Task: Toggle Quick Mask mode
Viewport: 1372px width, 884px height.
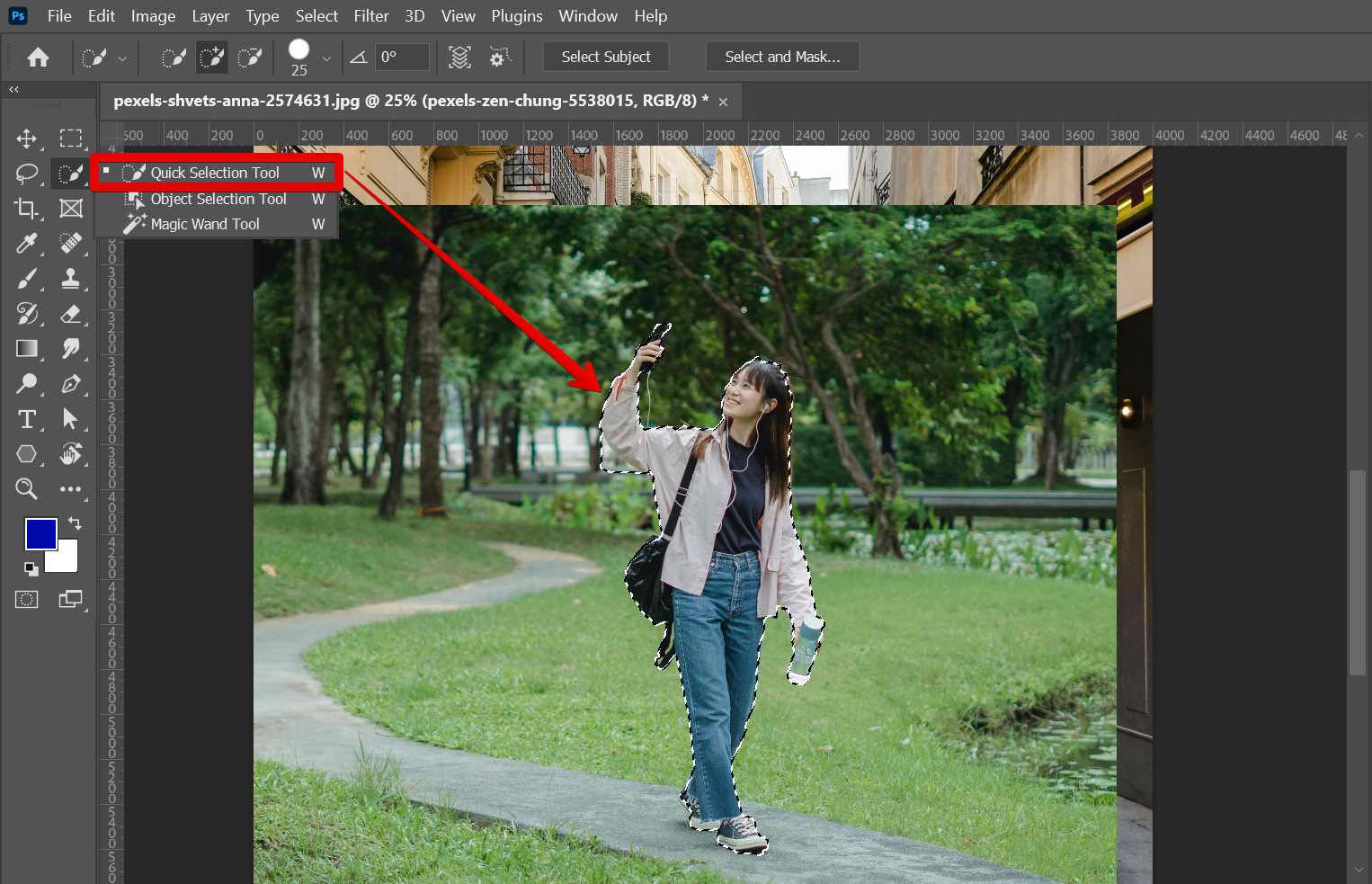Action: [26, 600]
